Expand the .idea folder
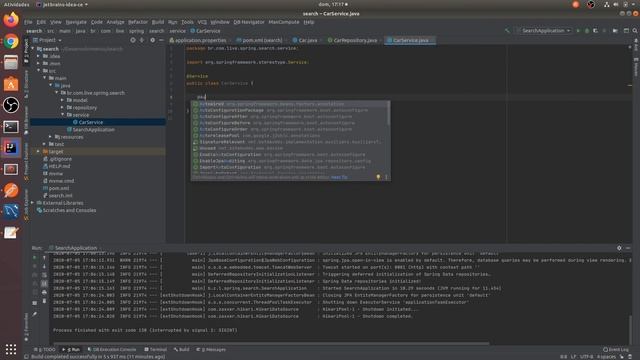The height and width of the screenshot is (360, 640). click(x=39, y=56)
